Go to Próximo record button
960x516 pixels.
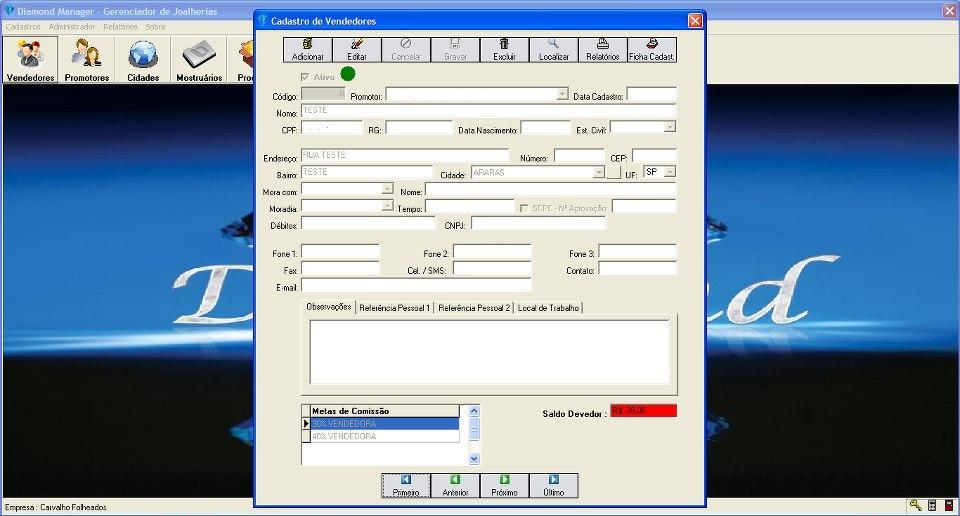click(x=504, y=486)
